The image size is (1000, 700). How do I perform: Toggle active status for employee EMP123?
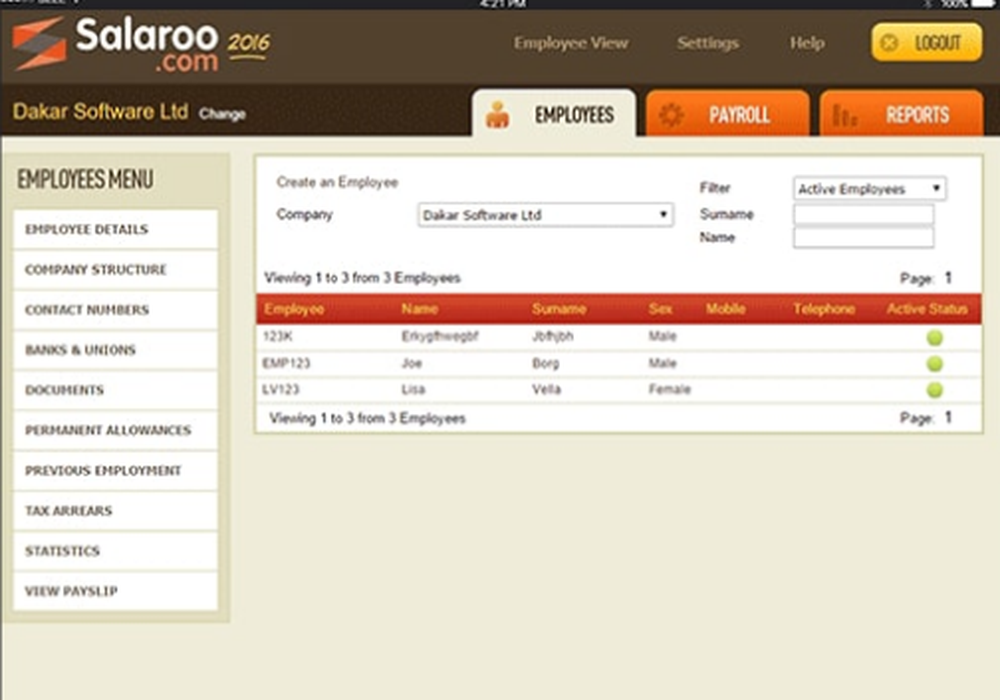click(x=936, y=363)
